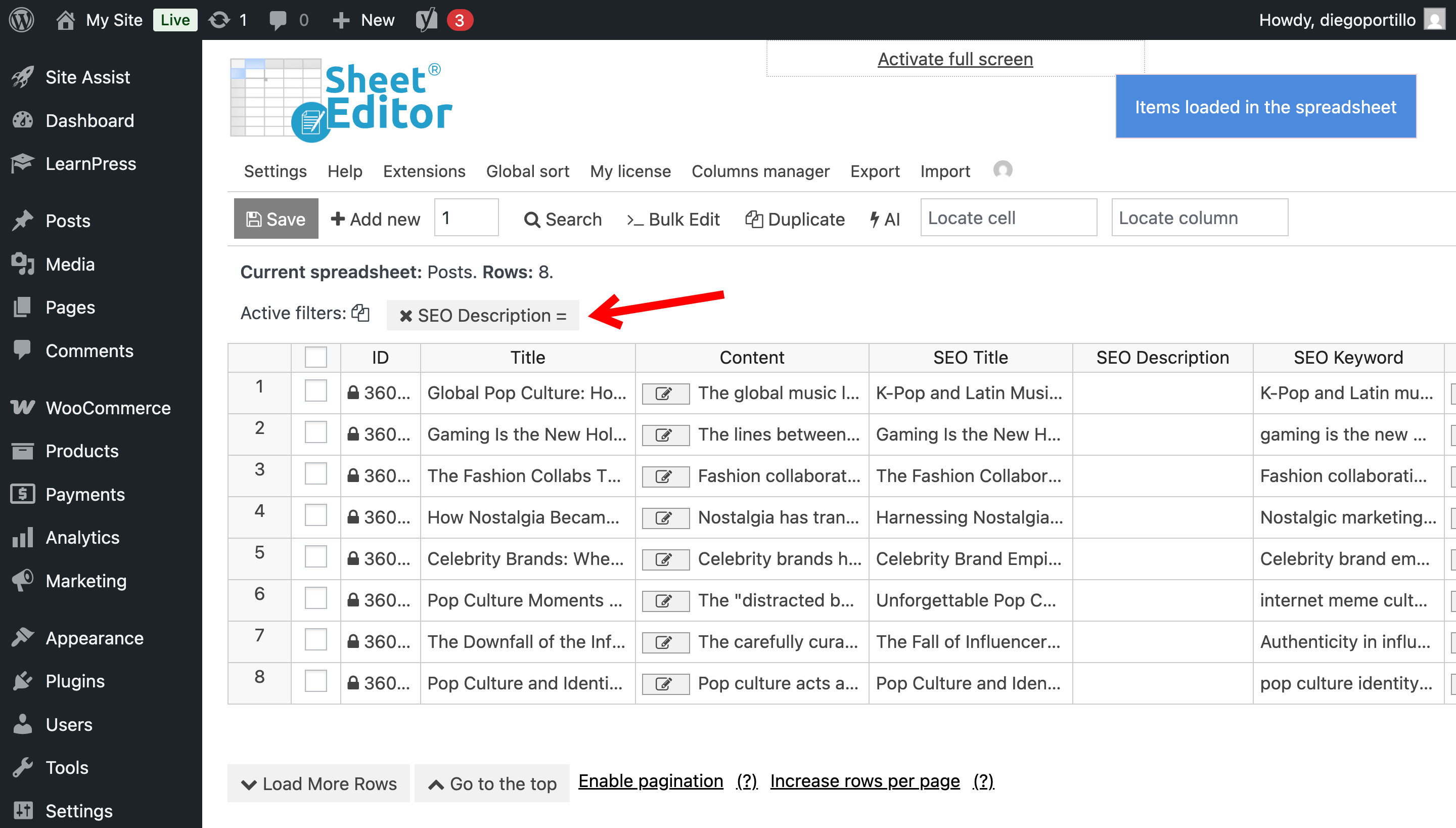Open the Search tool
The height and width of the screenshot is (828, 1456).
coord(562,219)
